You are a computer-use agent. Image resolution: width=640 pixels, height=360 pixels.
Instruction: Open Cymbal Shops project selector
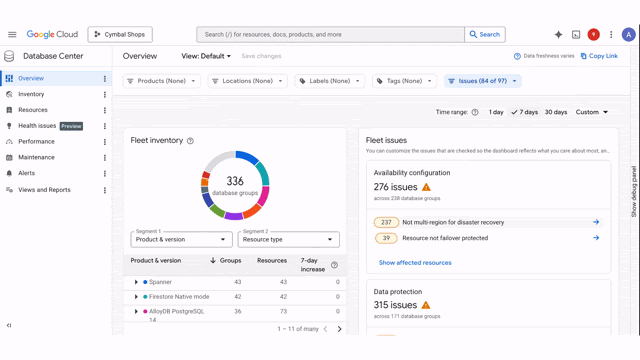coord(120,35)
